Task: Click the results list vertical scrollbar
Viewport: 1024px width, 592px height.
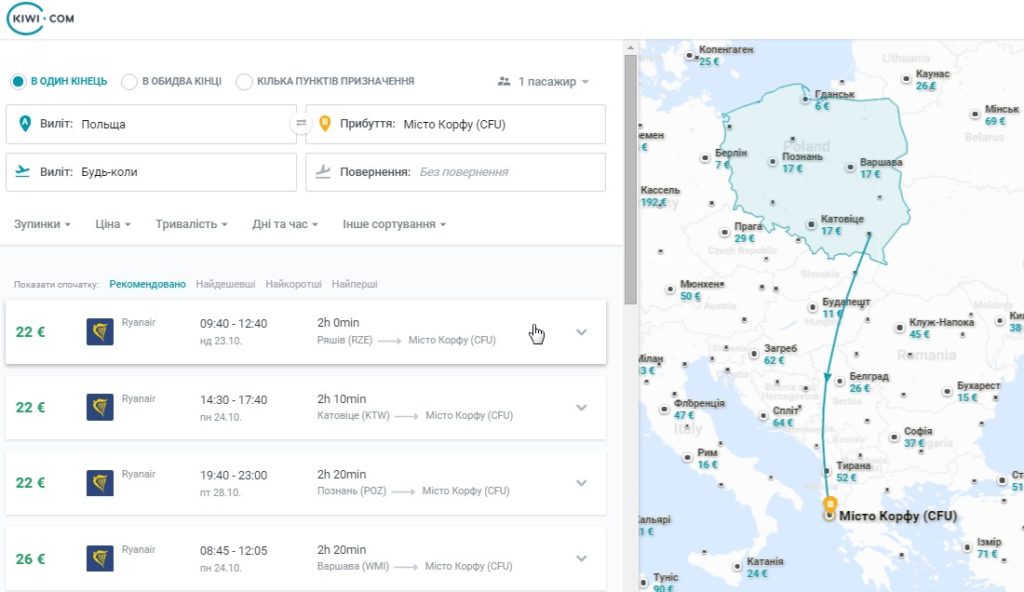Action: (630, 180)
